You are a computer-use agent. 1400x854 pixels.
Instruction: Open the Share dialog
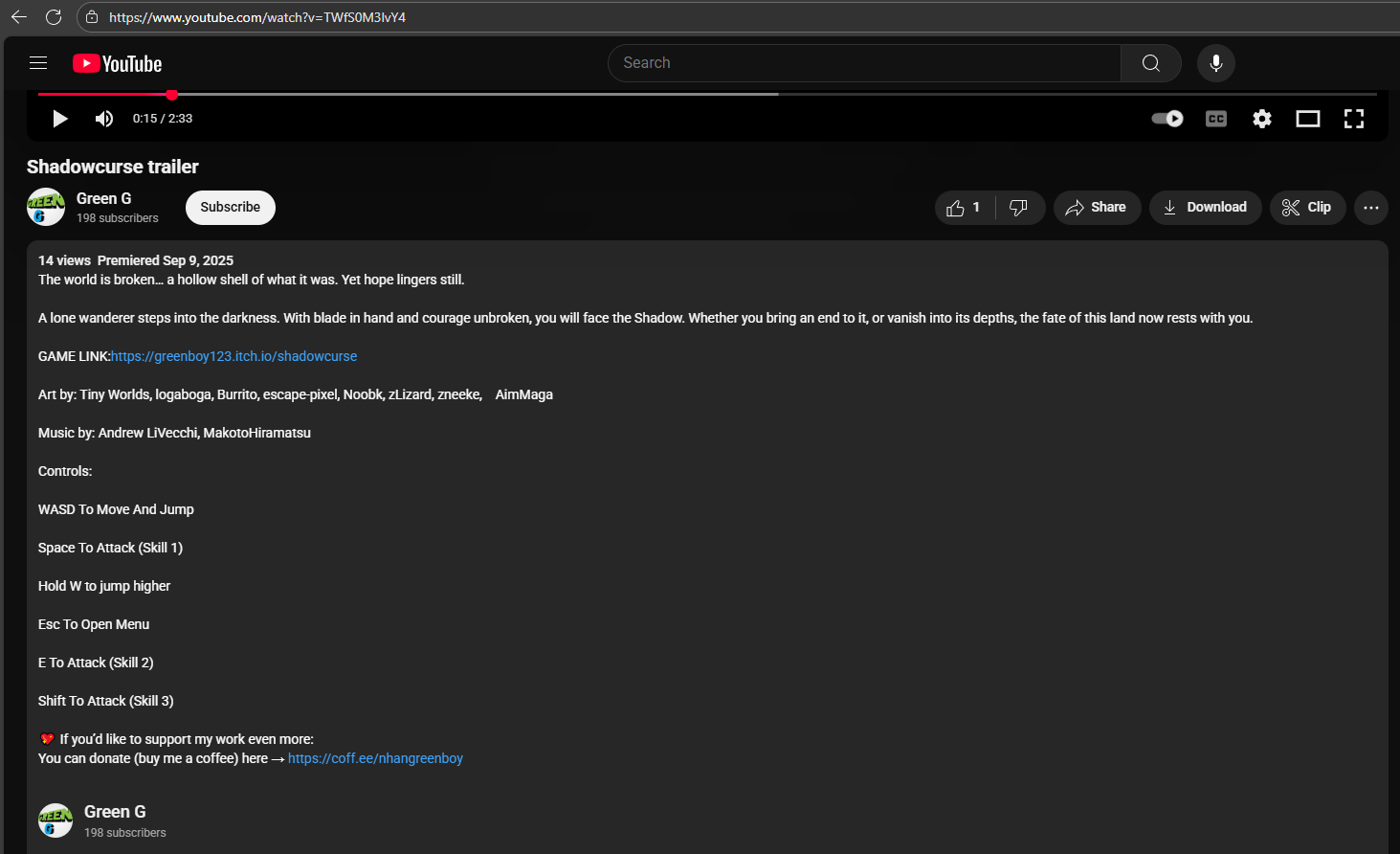(1097, 208)
